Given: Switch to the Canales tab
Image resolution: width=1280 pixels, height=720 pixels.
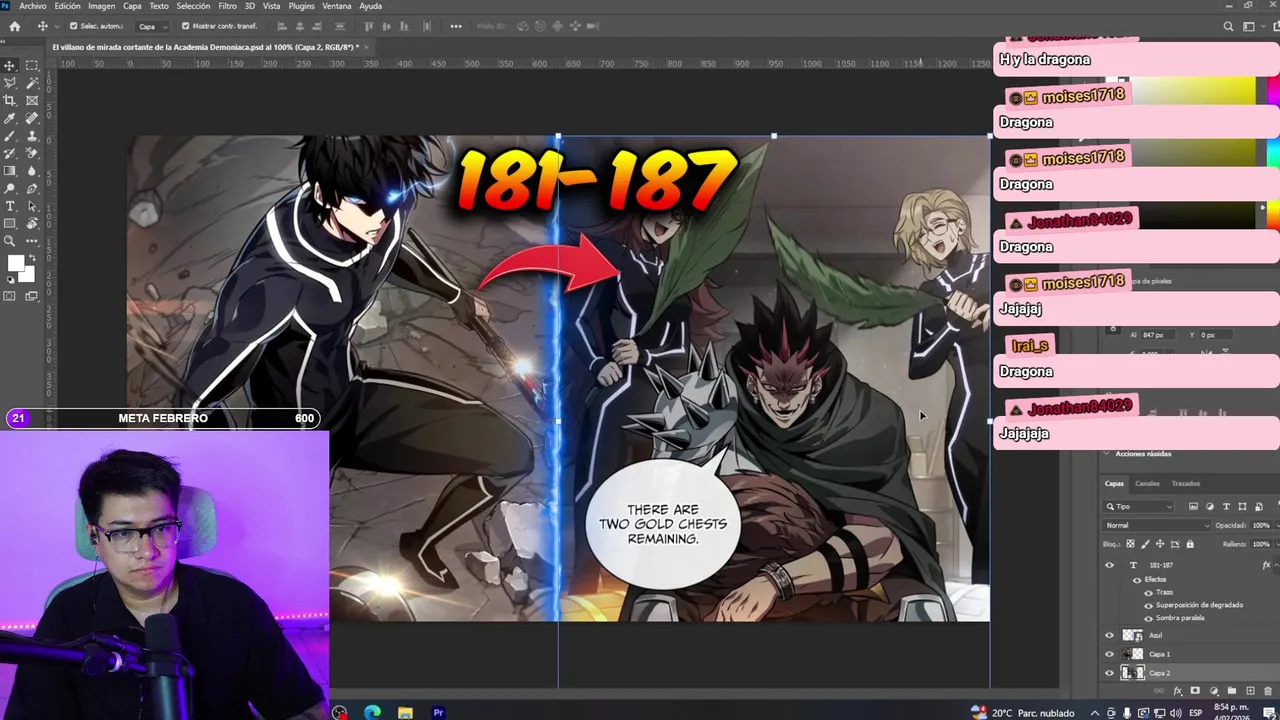Looking at the screenshot, I should pyautogui.click(x=1147, y=483).
